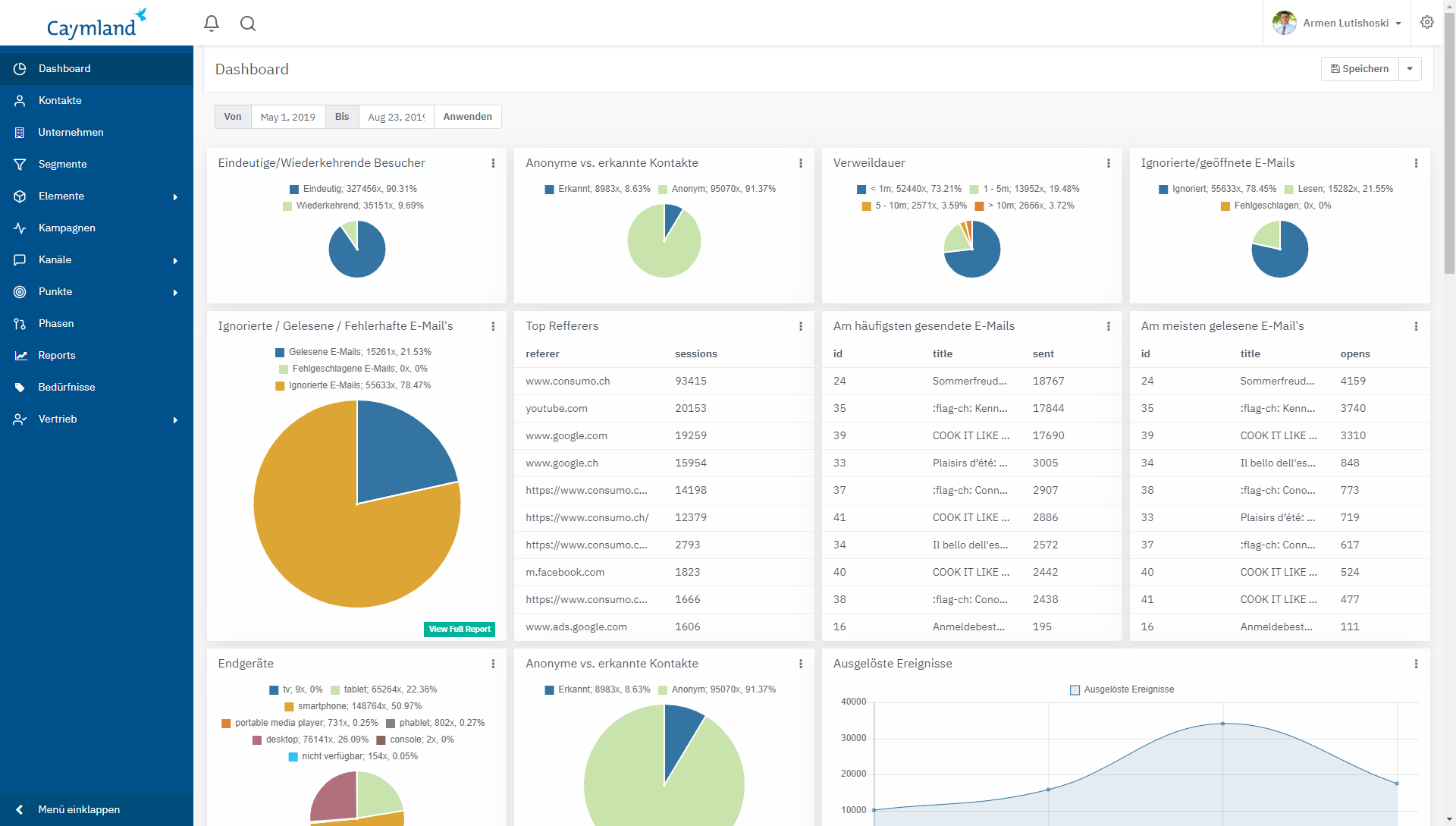1456x826 pixels.
Task: Click the Kampagnen pulse icon
Action: point(20,228)
